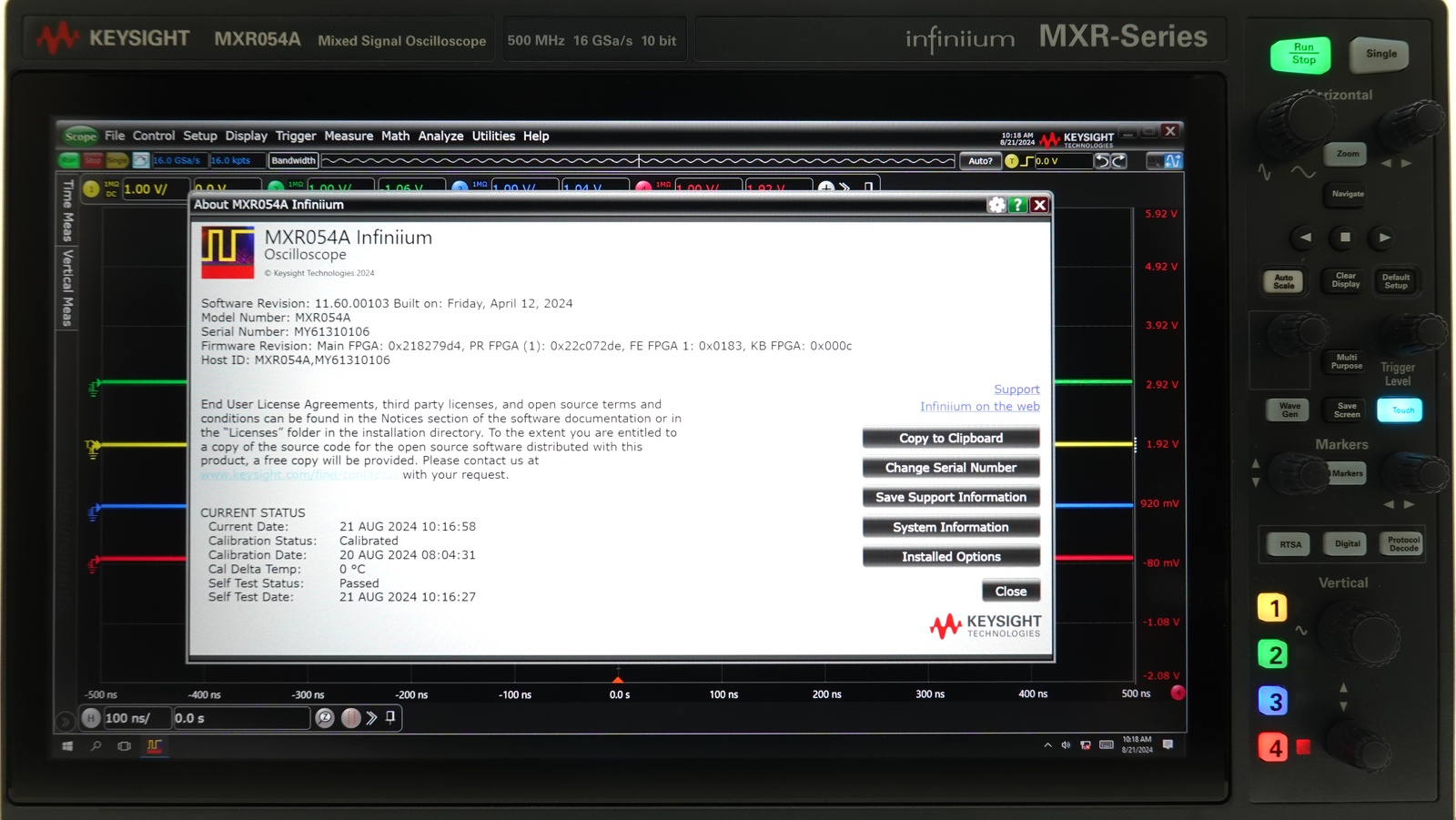
Task: Open the Time Meas side tab
Action: tap(66, 210)
